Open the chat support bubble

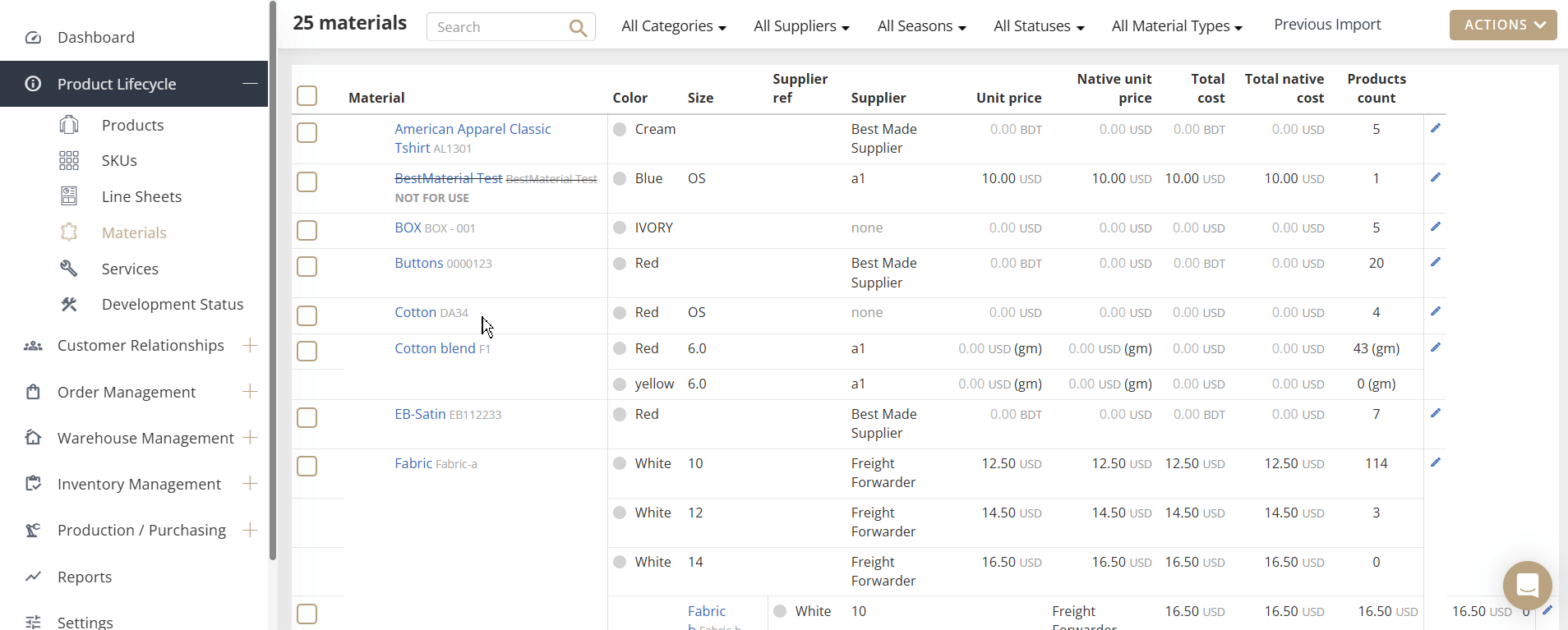point(1527,586)
